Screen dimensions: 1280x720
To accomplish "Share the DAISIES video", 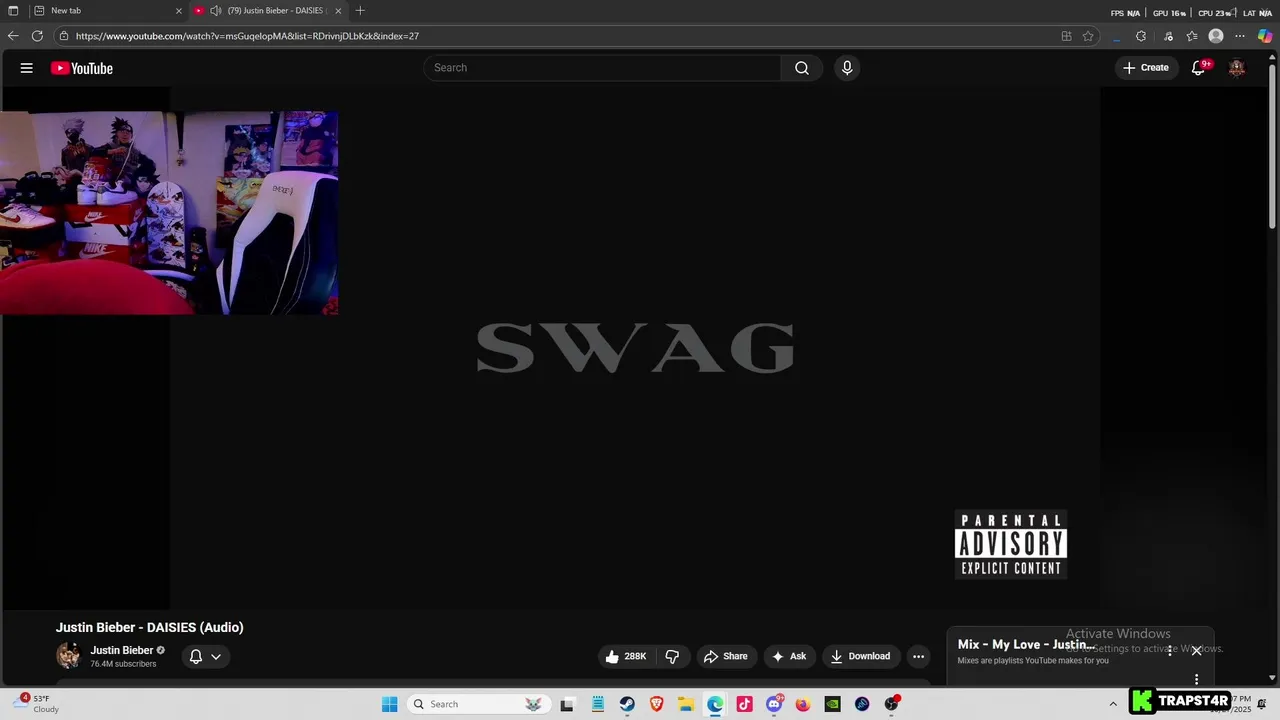I will tap(726, 656).
